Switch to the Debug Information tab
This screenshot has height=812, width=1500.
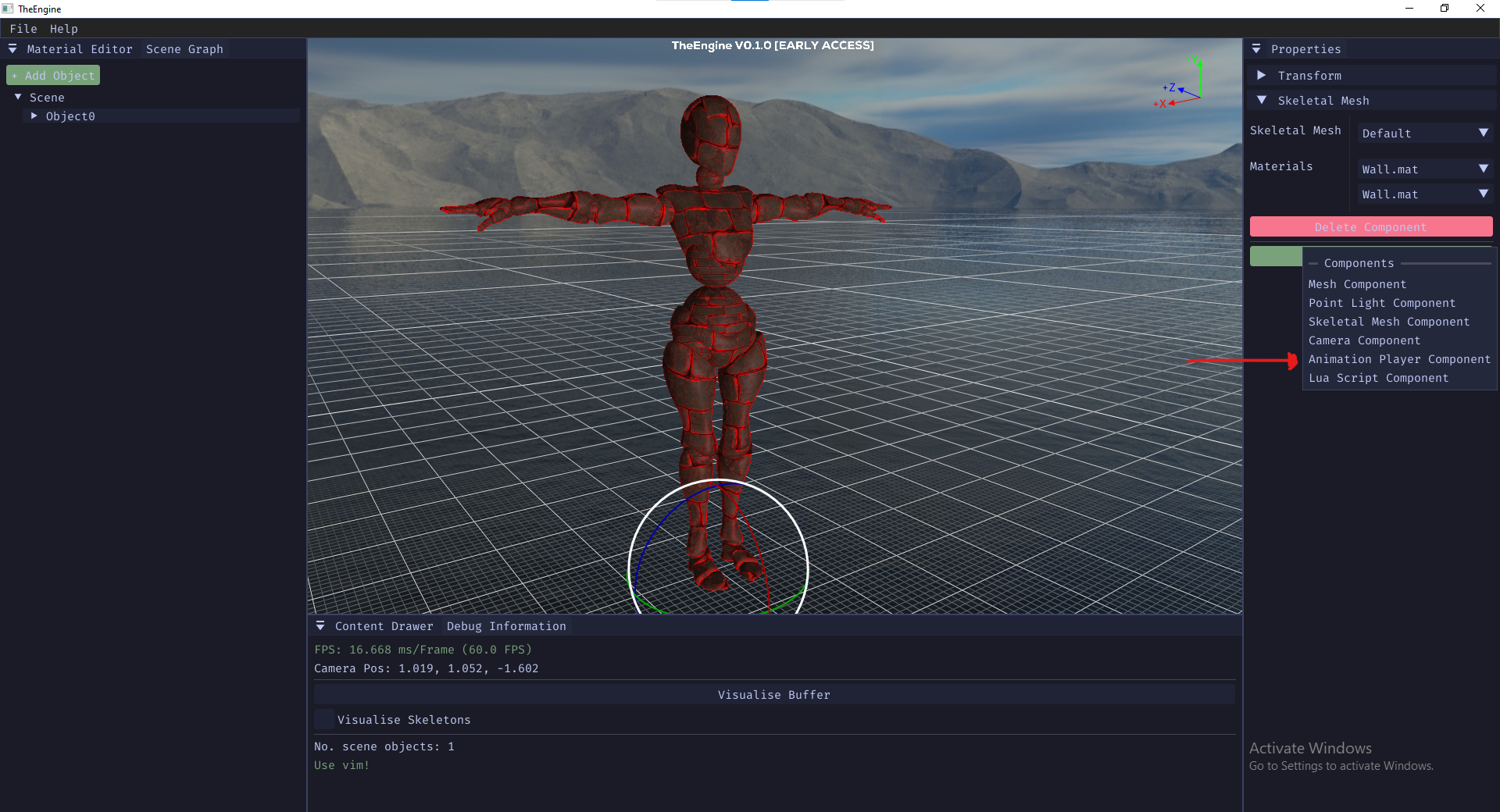tap(506, 626)
